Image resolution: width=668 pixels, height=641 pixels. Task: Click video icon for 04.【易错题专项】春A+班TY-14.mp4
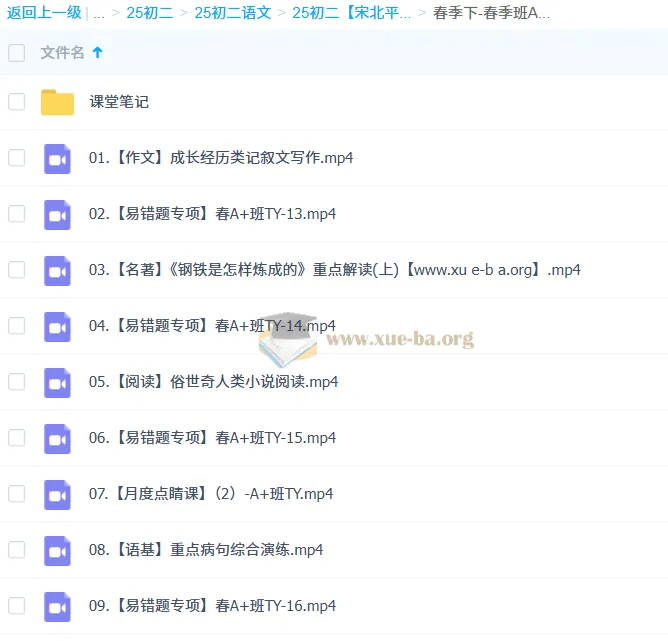tap(58, 327)
